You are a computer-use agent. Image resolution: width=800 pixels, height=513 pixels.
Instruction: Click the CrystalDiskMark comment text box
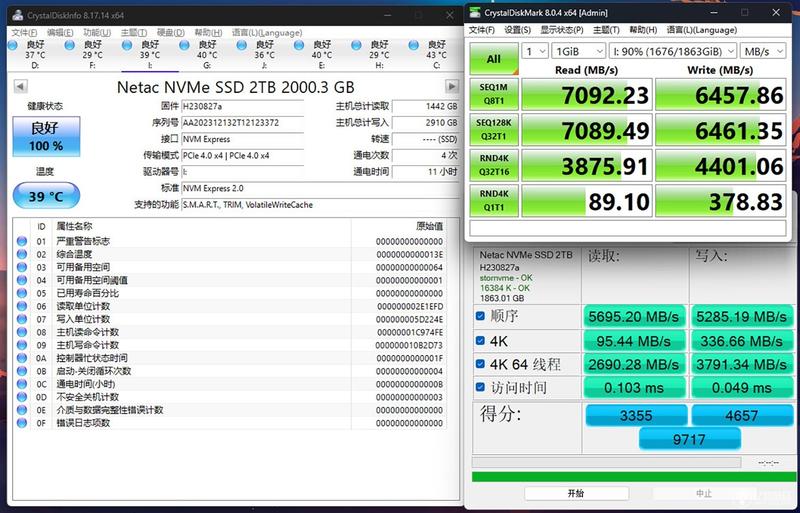coord(628,228)
